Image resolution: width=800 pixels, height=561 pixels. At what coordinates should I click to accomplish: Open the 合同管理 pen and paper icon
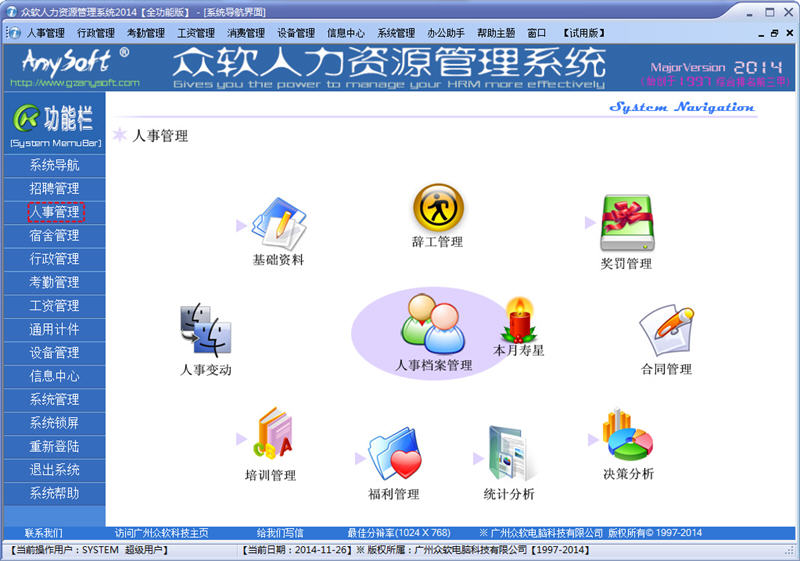[x=667, y=330]
